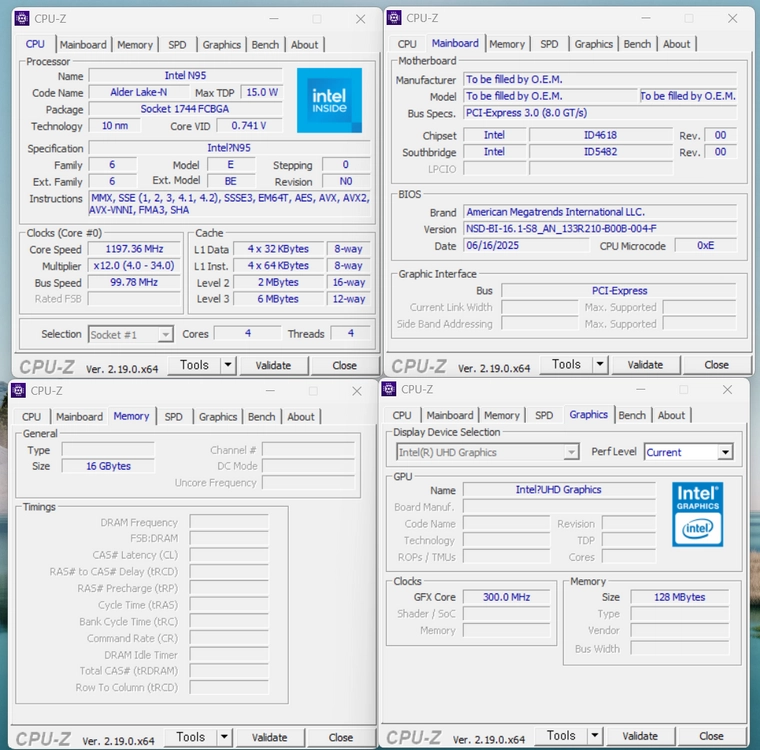Expand Tools dropdown arrow in CPU window

click(x=228, y=365)
